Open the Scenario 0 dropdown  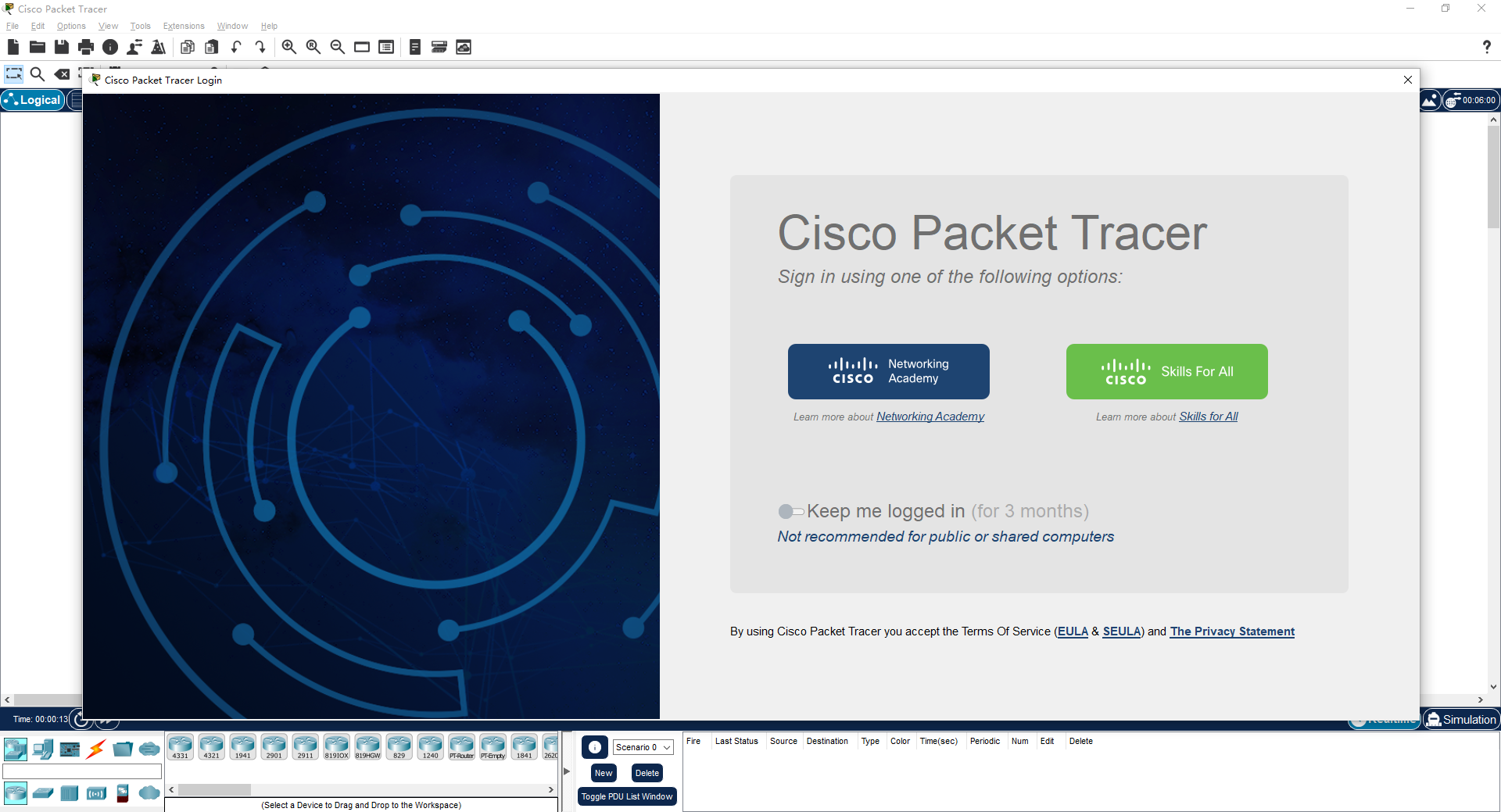click(x=643, y=747)
